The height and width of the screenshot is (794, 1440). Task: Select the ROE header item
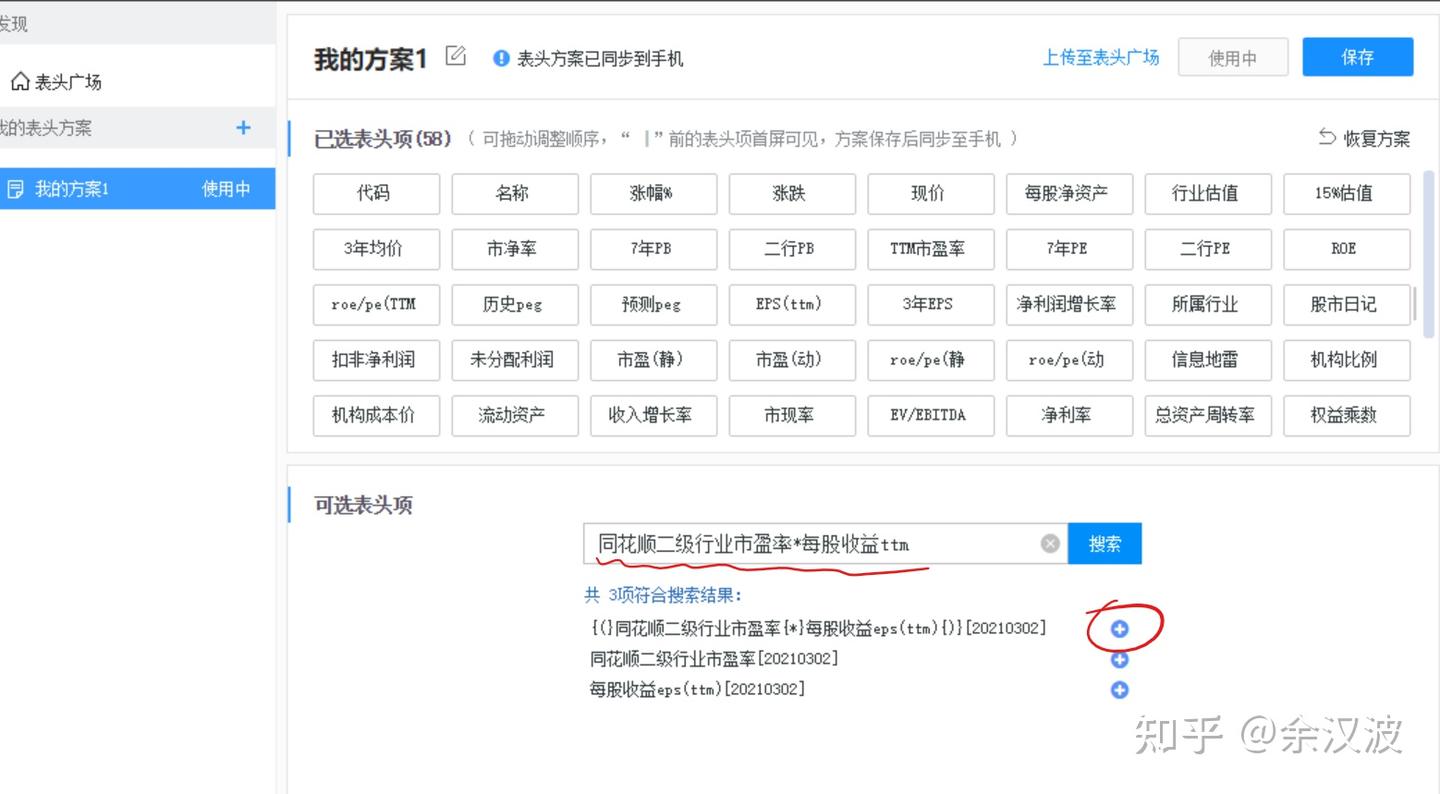pos(1346,249)
